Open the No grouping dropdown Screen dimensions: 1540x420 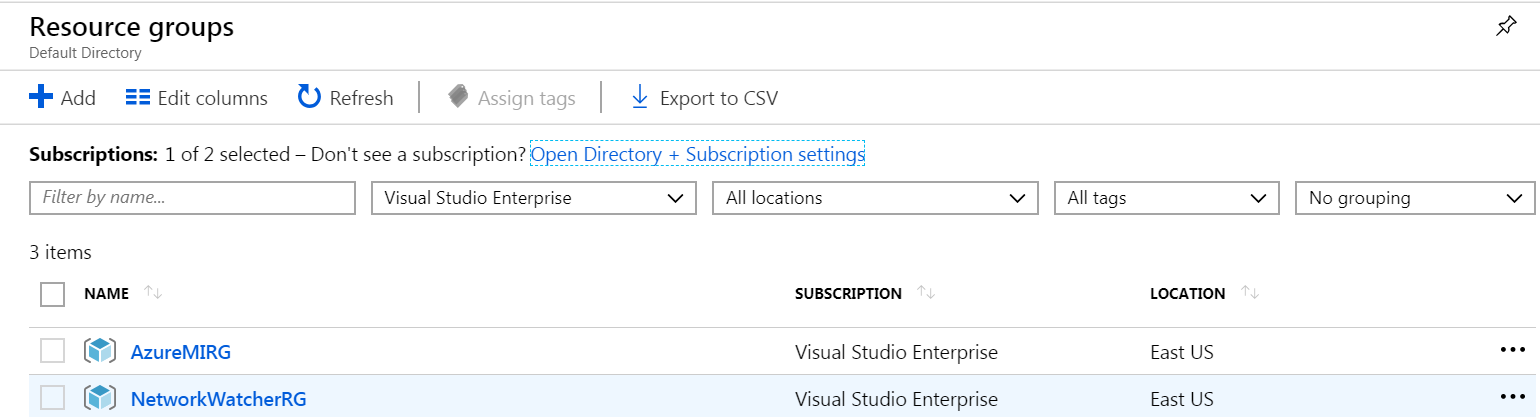tap(1415, 198)
